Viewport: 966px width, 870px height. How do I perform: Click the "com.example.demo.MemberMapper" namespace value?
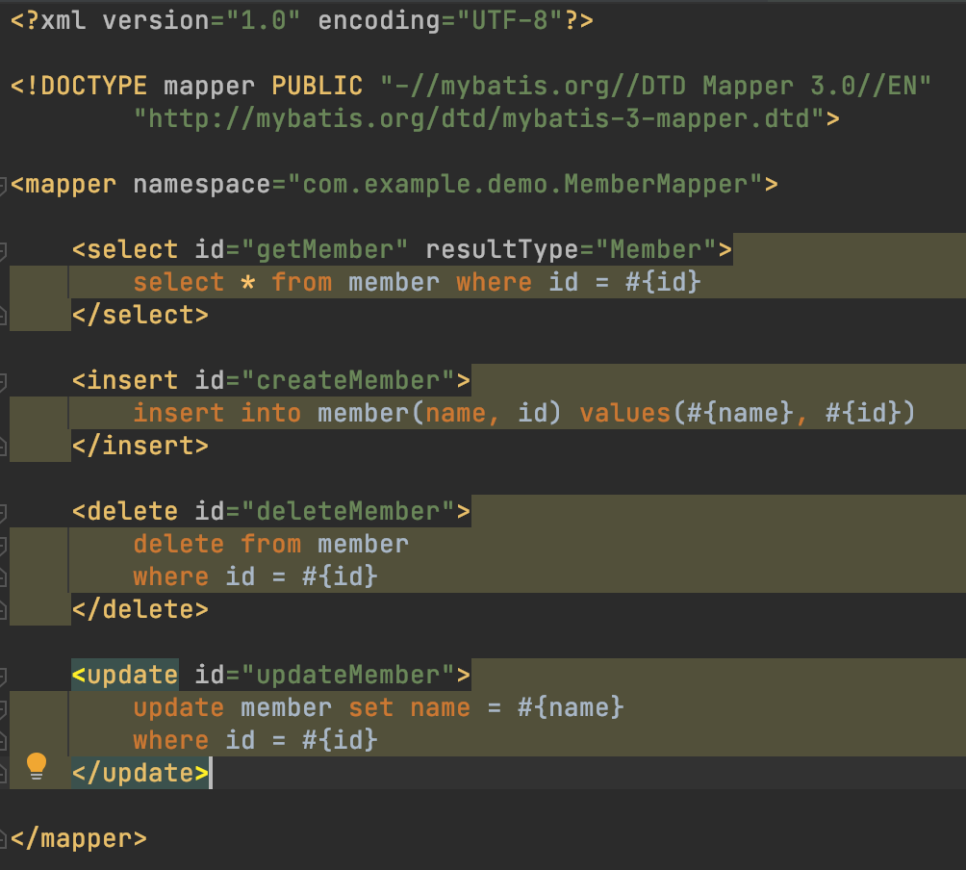click(x=526, y=185)
